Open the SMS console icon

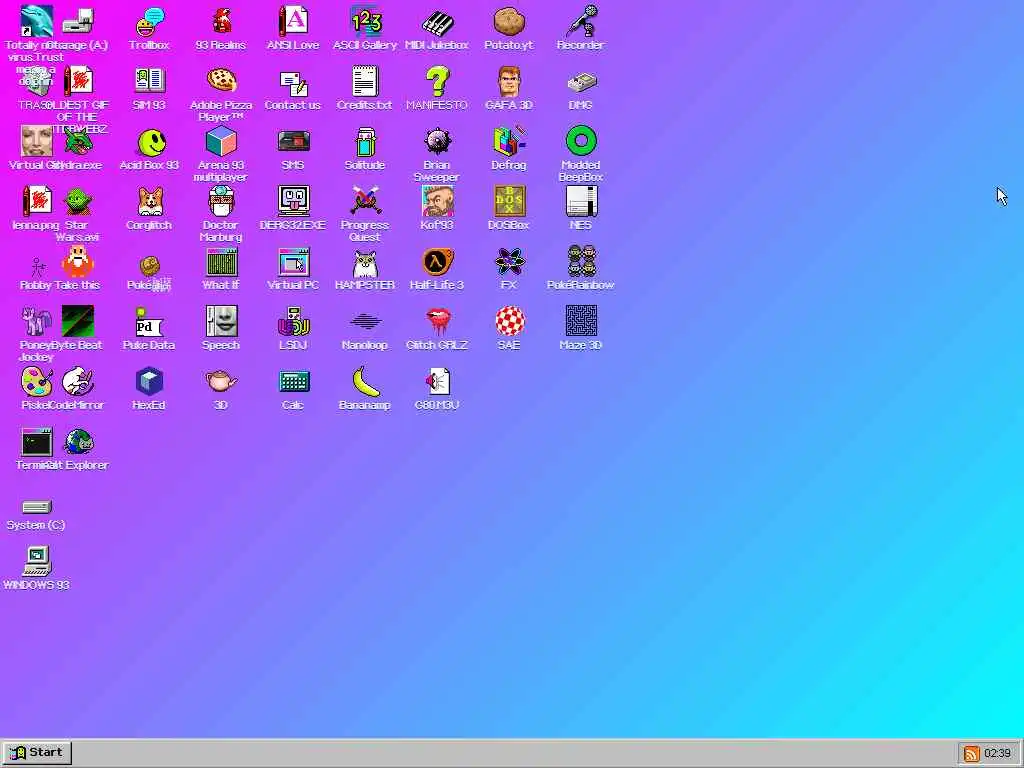(293, 141)
